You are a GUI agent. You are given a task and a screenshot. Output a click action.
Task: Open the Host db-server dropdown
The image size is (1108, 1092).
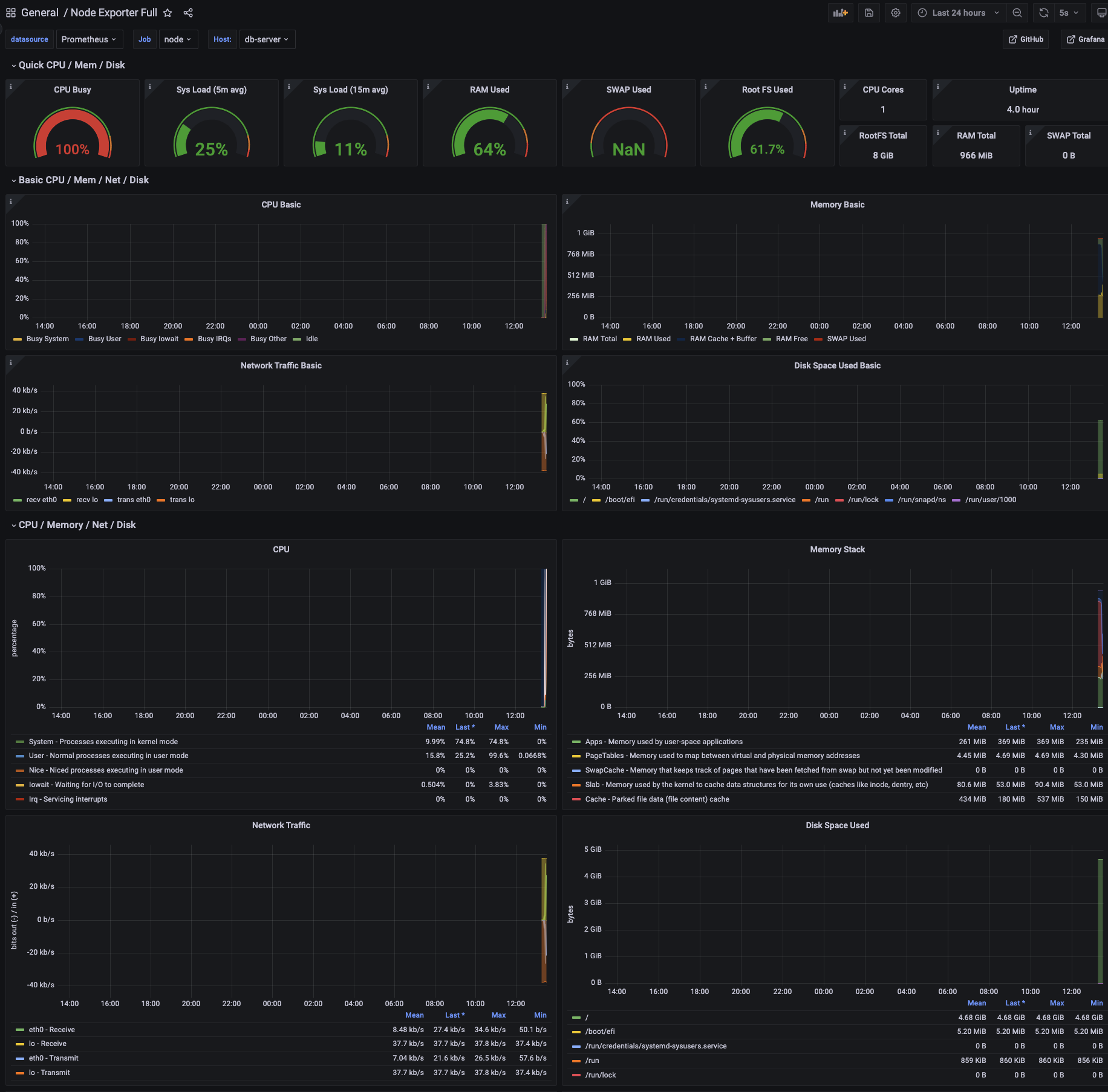click(x=267, y=39)
